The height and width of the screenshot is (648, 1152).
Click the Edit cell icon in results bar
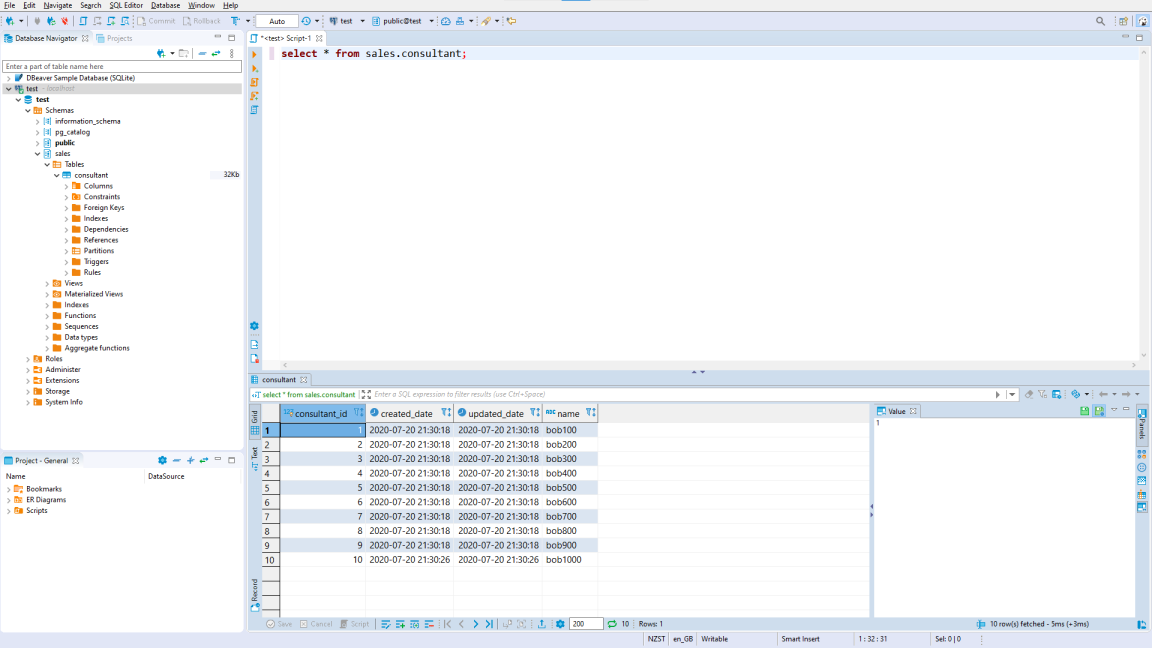(x=386, y=624)
